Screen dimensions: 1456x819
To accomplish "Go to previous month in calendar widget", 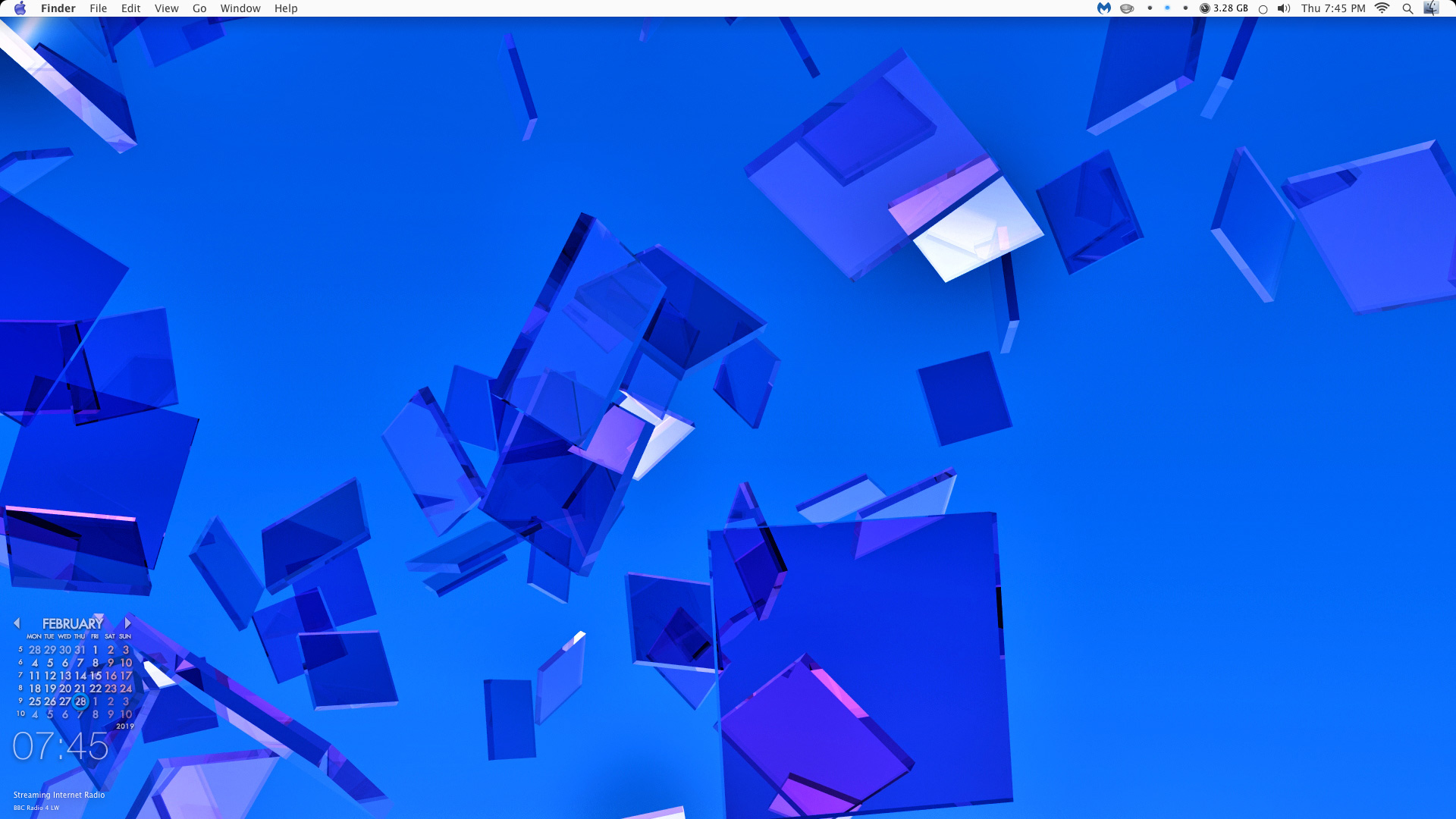I will pos(17,623).
